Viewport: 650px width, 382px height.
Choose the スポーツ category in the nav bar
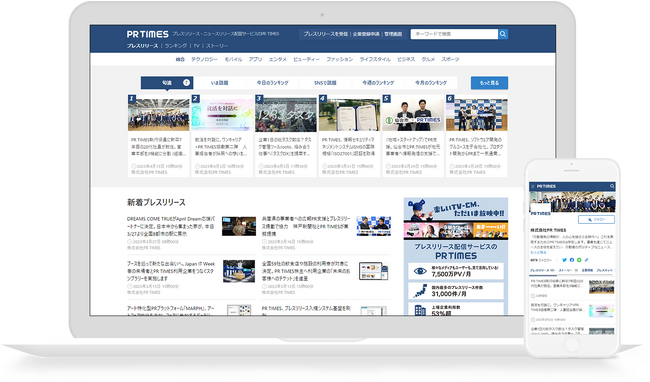coord(450,60)
